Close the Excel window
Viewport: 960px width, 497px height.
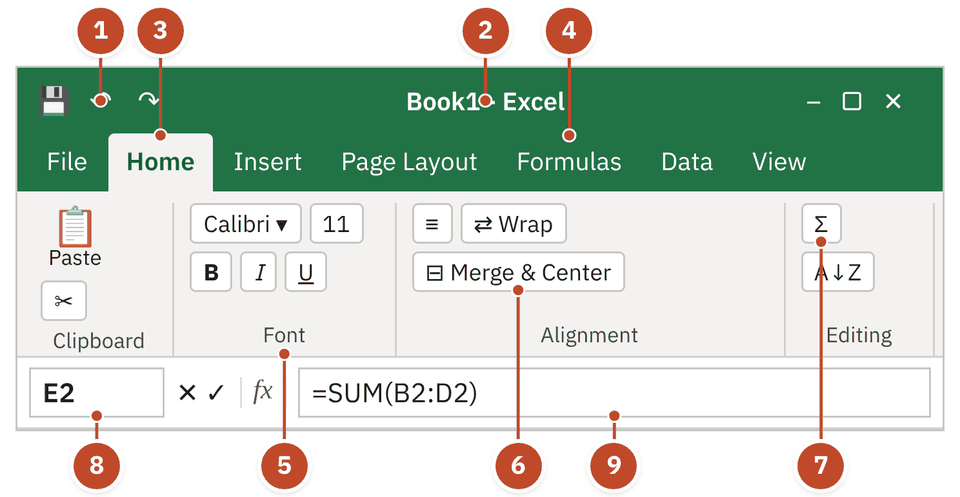click(893, 101)
